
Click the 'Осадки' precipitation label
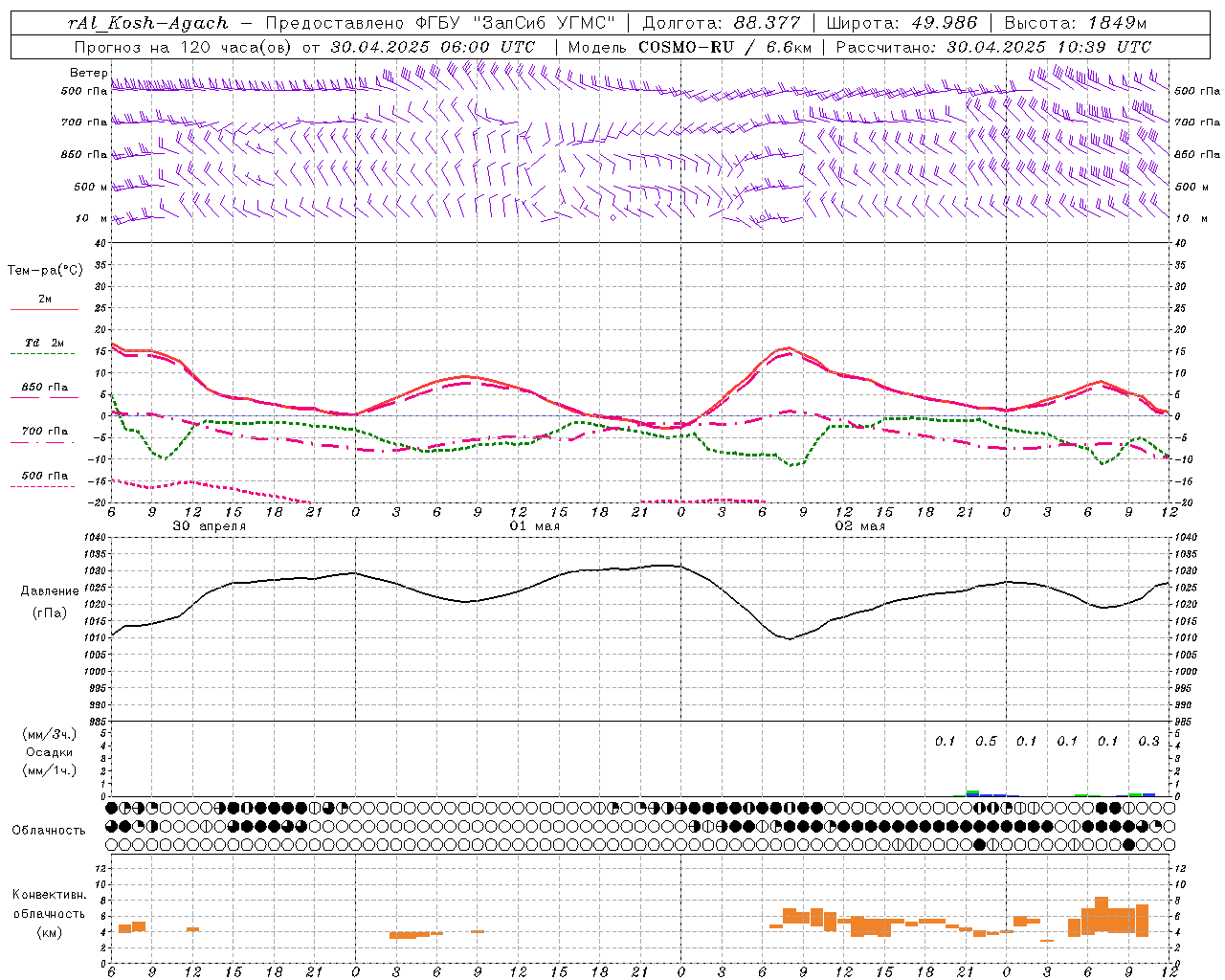50,752
